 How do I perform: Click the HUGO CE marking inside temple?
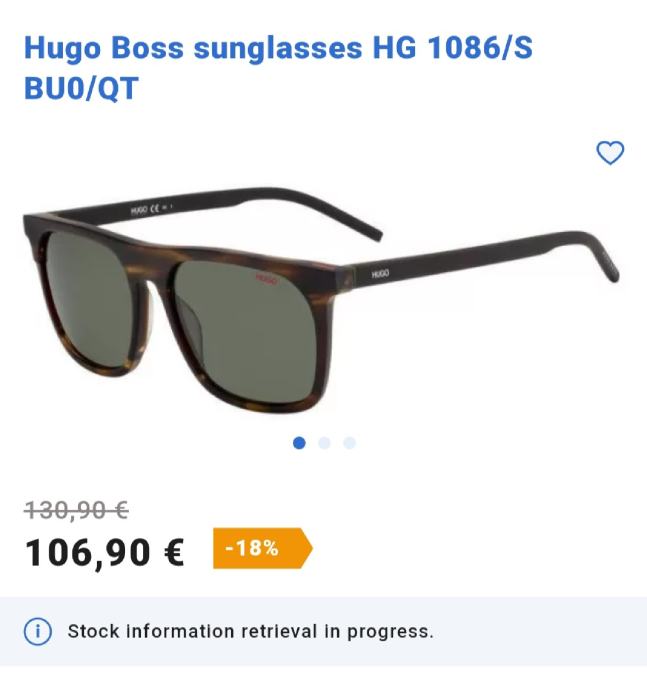tap(152, 209)
